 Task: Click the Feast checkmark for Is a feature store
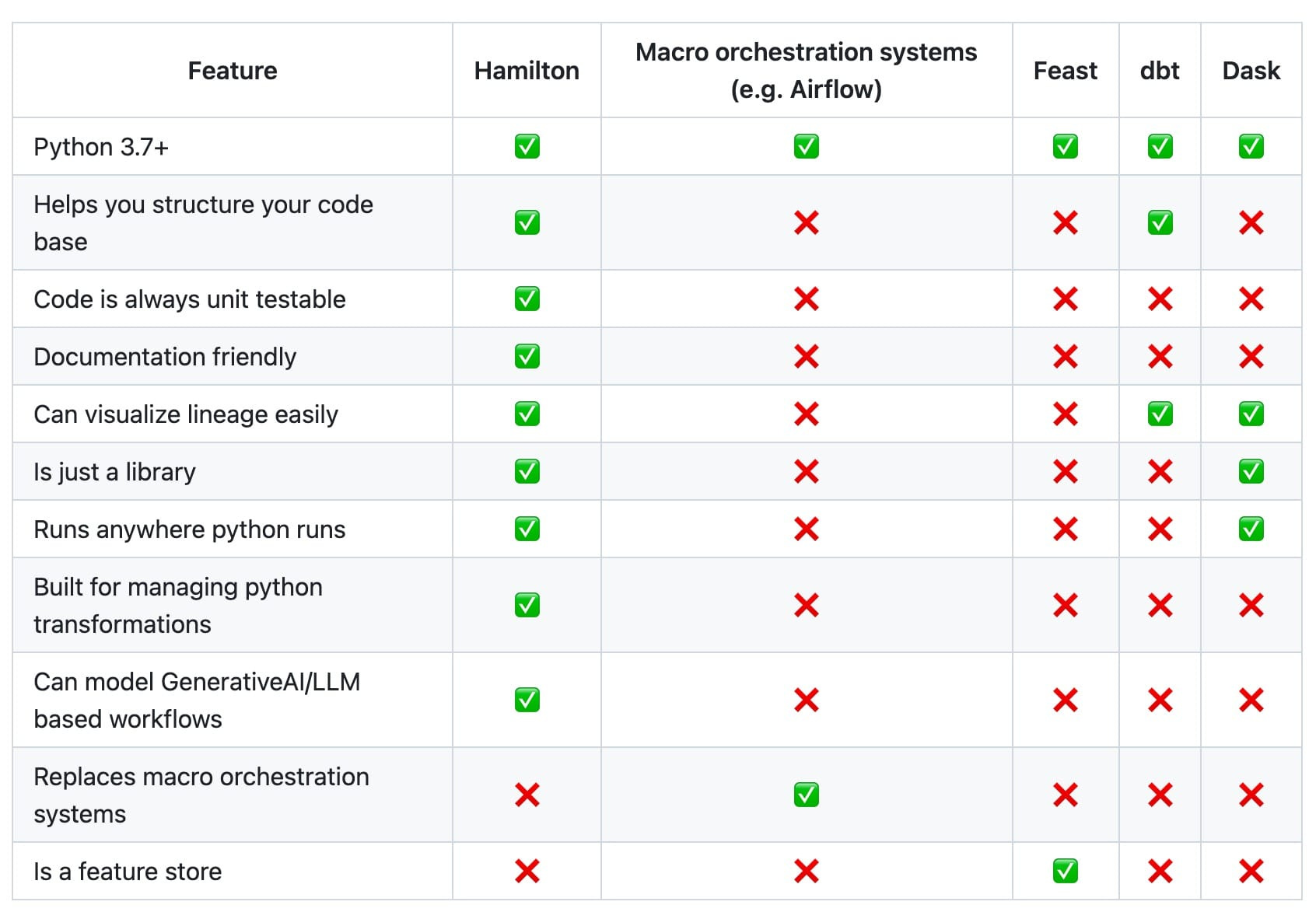click(x=1065, y=871)
